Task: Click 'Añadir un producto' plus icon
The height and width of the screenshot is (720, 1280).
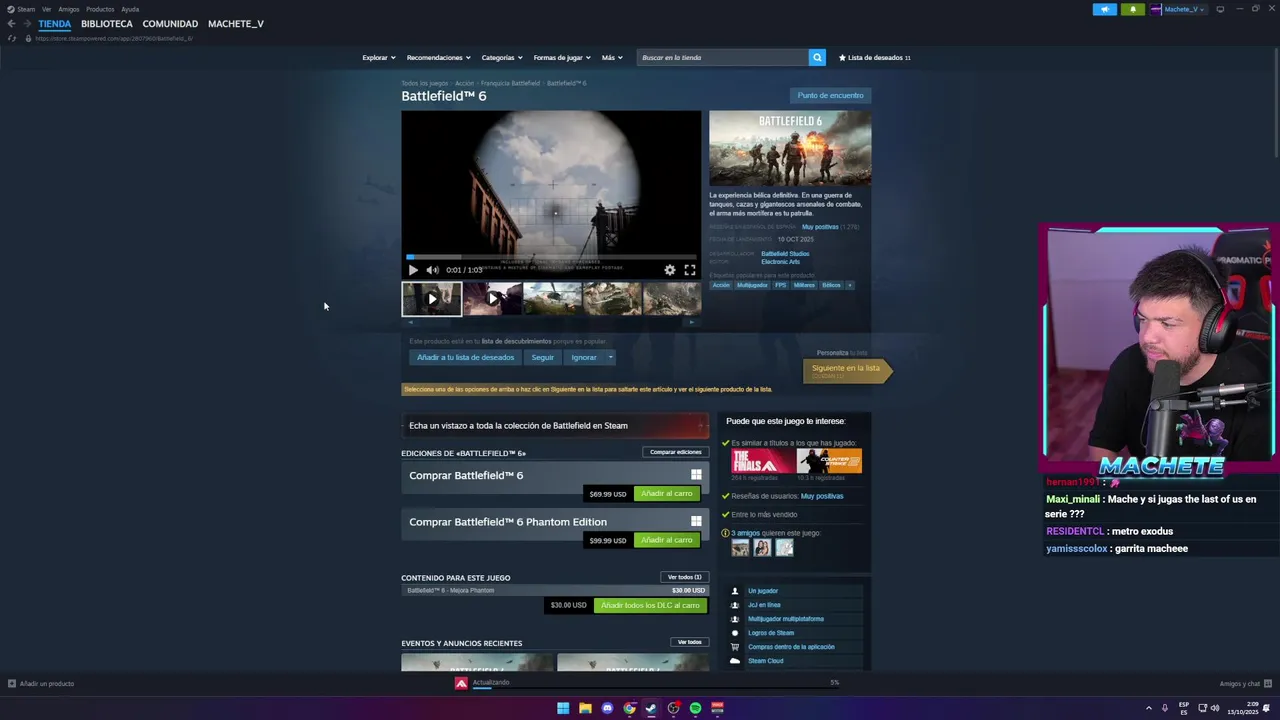Action: point(12,684)
